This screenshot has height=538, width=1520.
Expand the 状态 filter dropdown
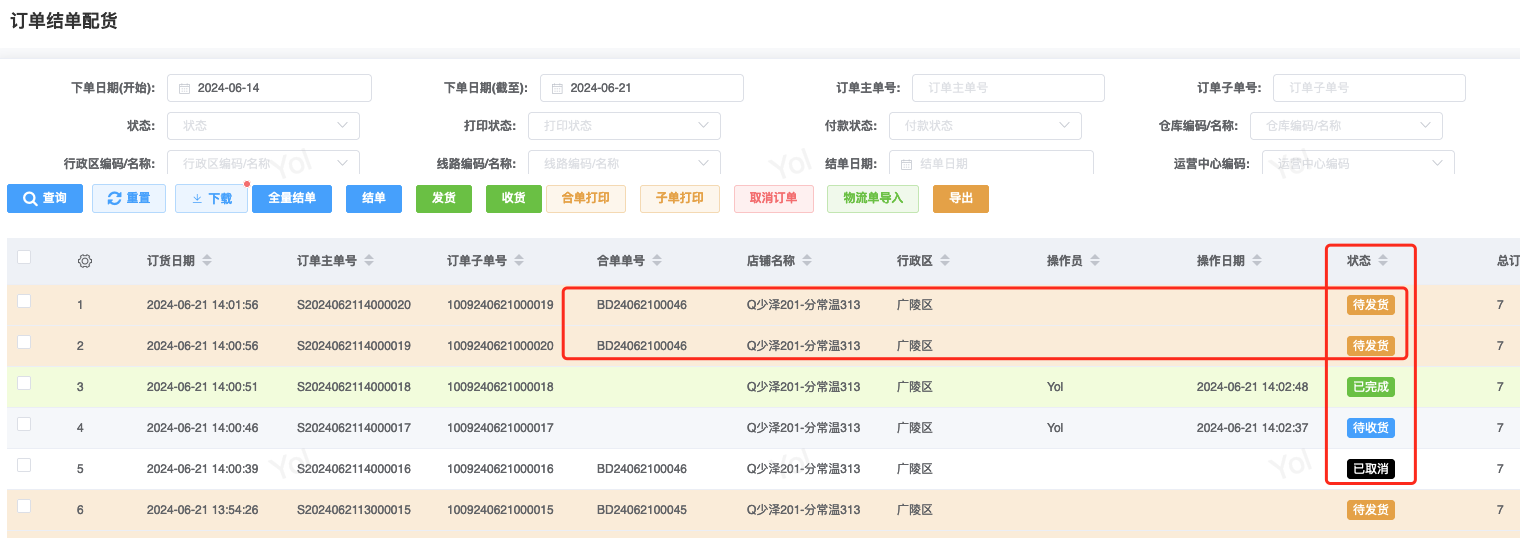[263, 126]
